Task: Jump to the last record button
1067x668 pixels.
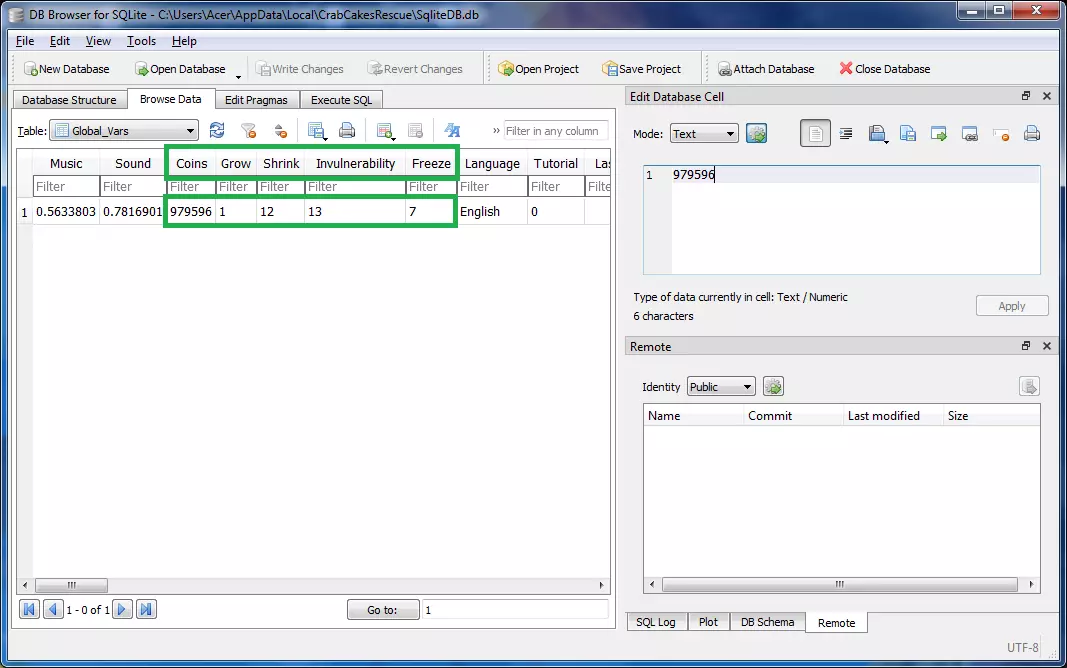Action: click(x=146, y=609)
